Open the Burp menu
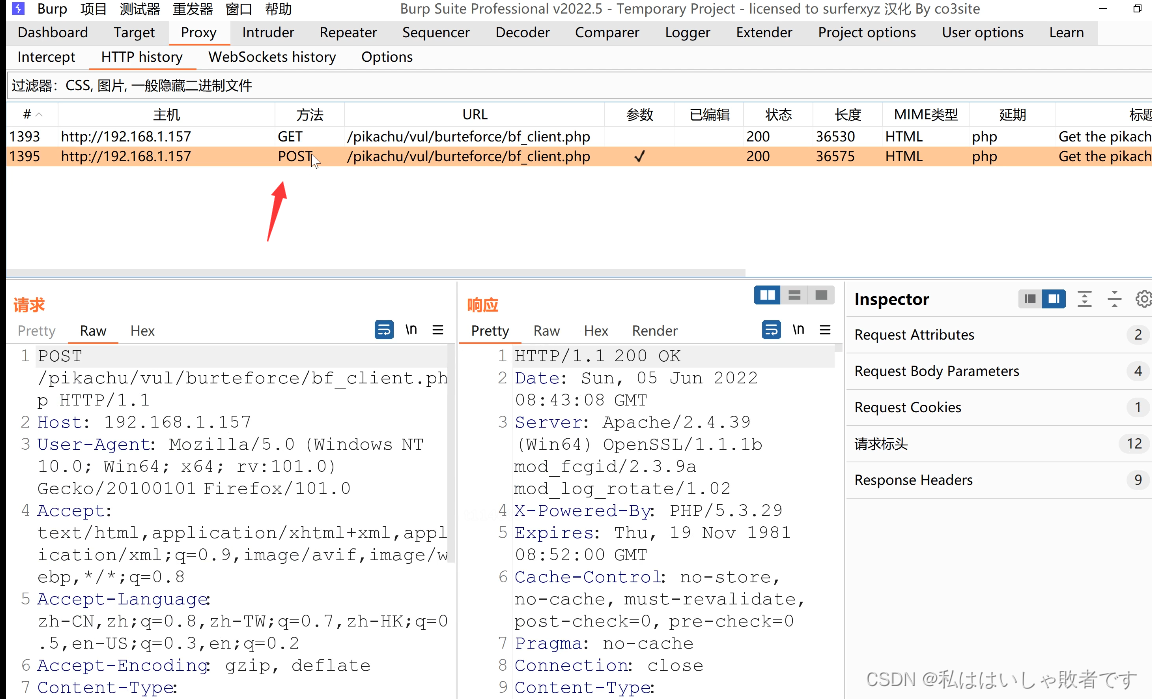This screenshot has height=699, width=1152. [52, 9]
